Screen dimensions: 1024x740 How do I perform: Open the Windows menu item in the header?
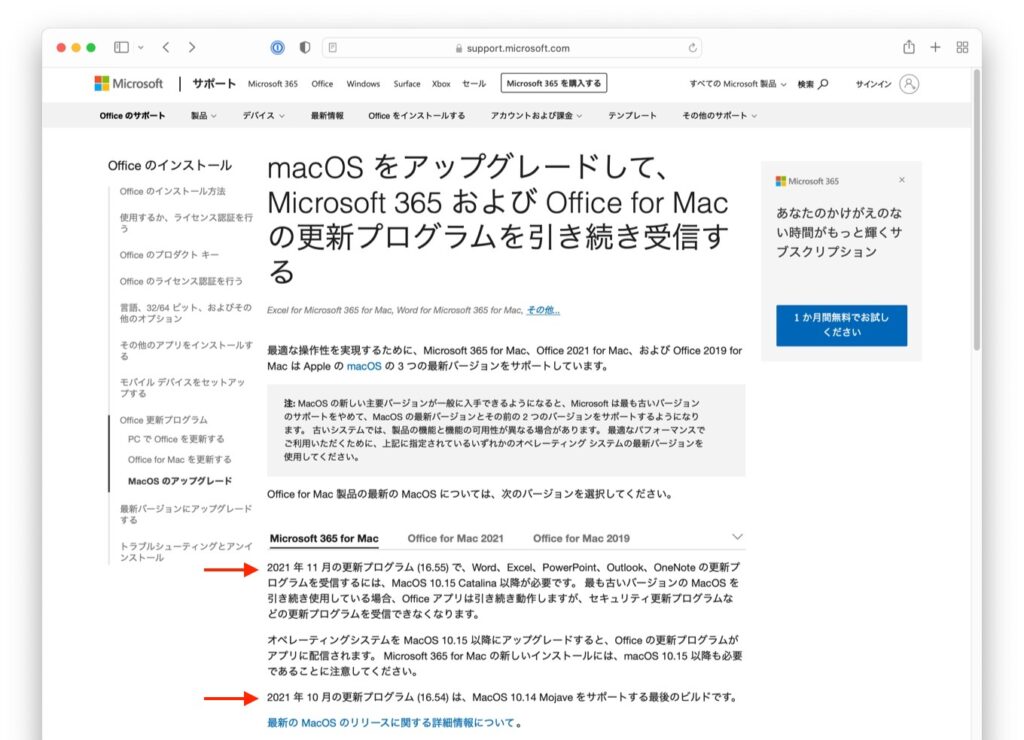363,84
